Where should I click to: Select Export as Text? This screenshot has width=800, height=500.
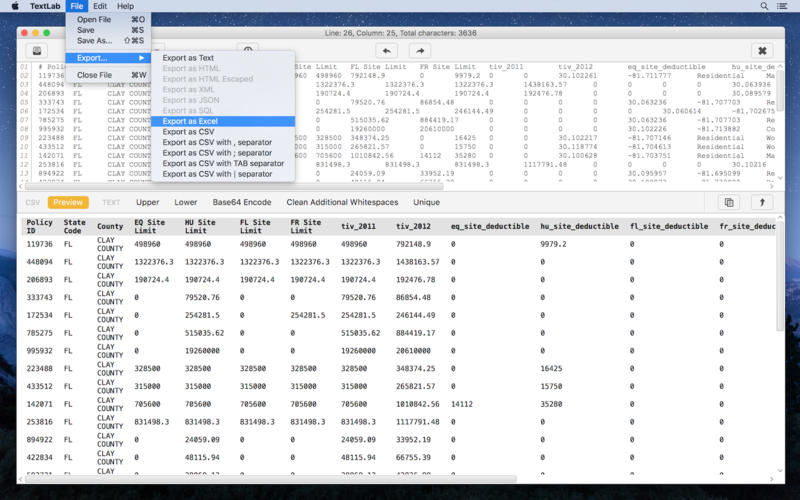click(223, 58)
